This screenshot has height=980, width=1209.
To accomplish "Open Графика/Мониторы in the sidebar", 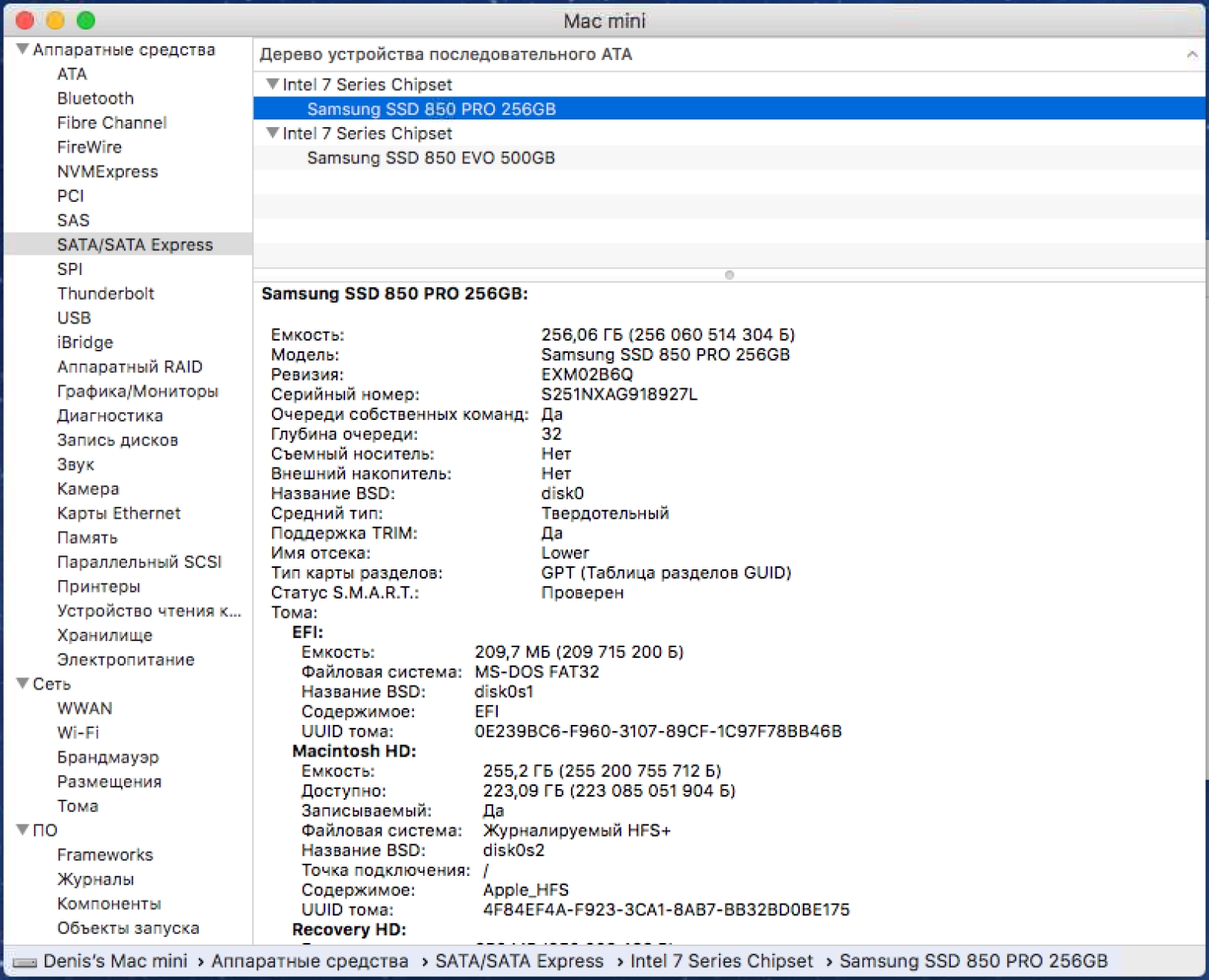I will point(137,391).
